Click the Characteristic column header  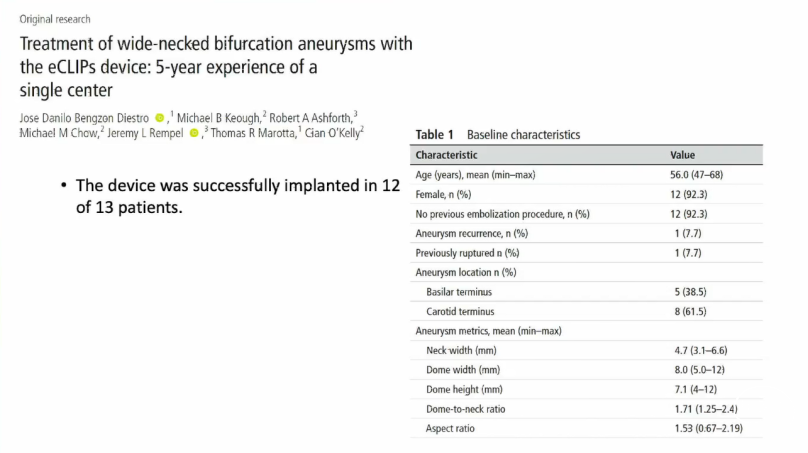tap(446, 155)
